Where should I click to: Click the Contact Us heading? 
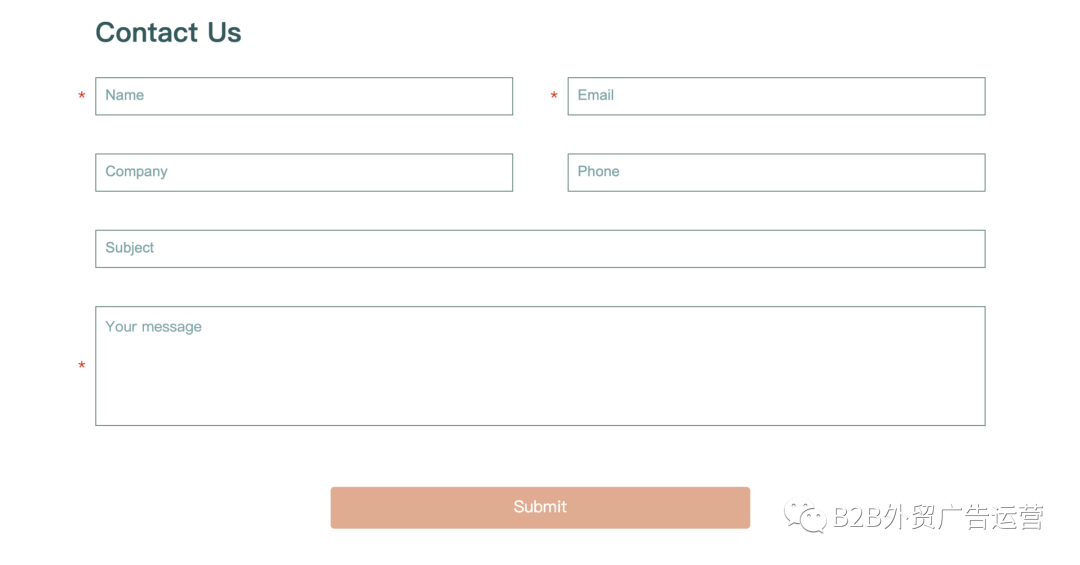[168, 32]
